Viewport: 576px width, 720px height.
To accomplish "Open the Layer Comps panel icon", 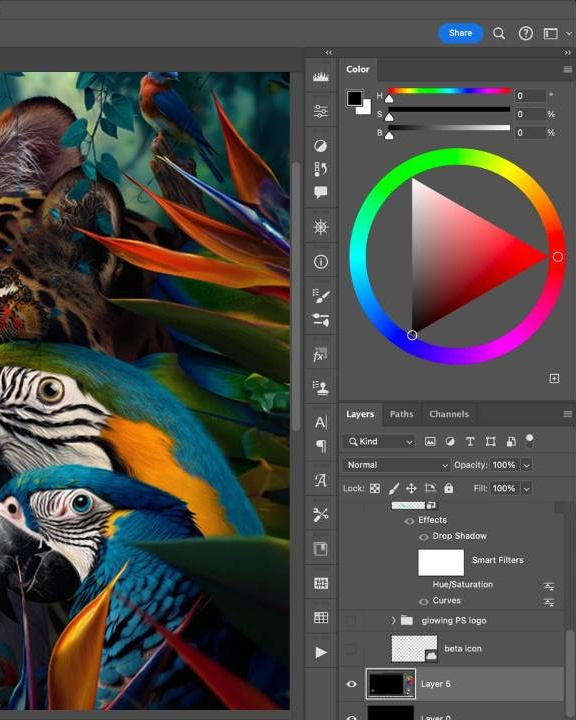I will [321, 549].
